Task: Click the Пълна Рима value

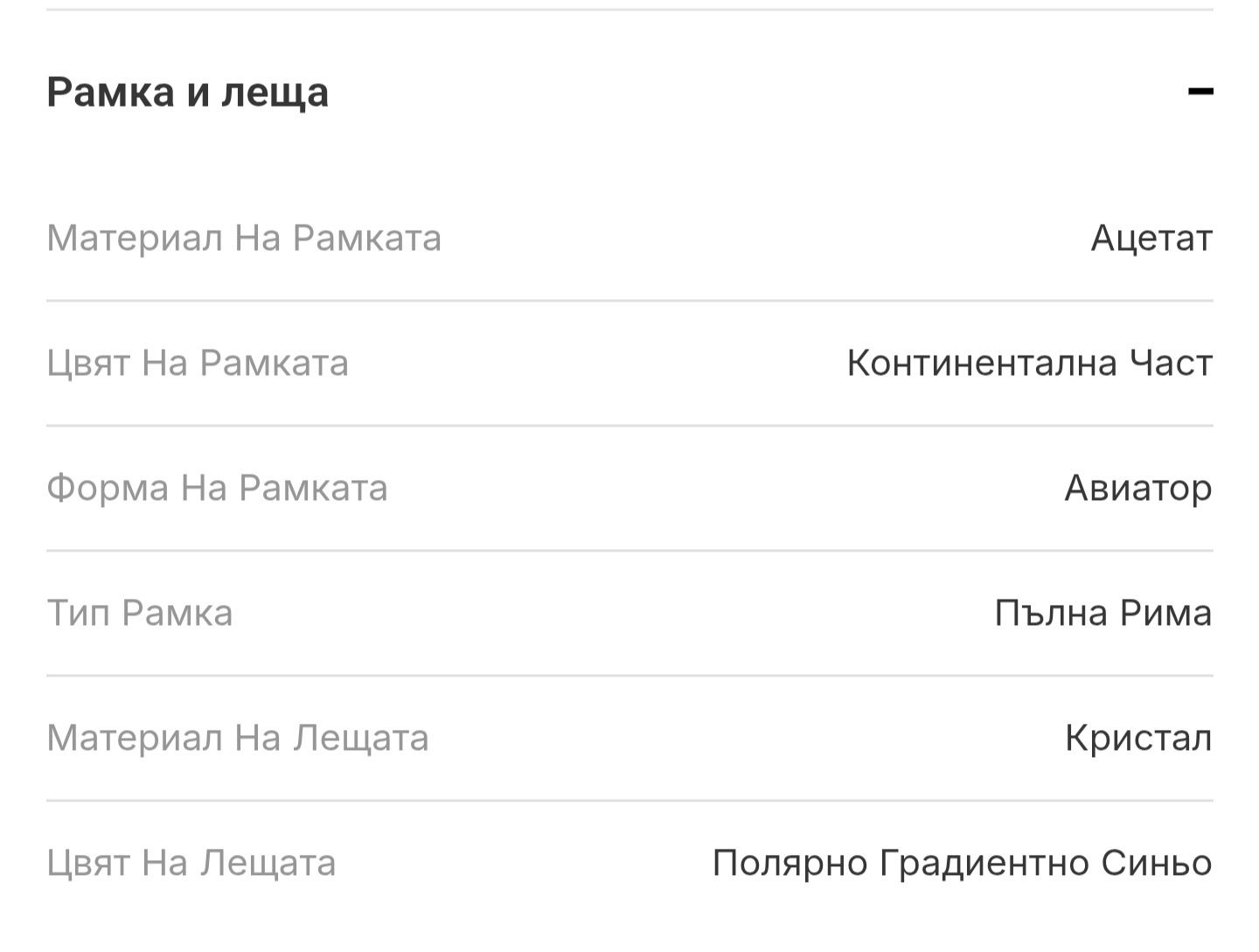Action: coord(1103,613)
